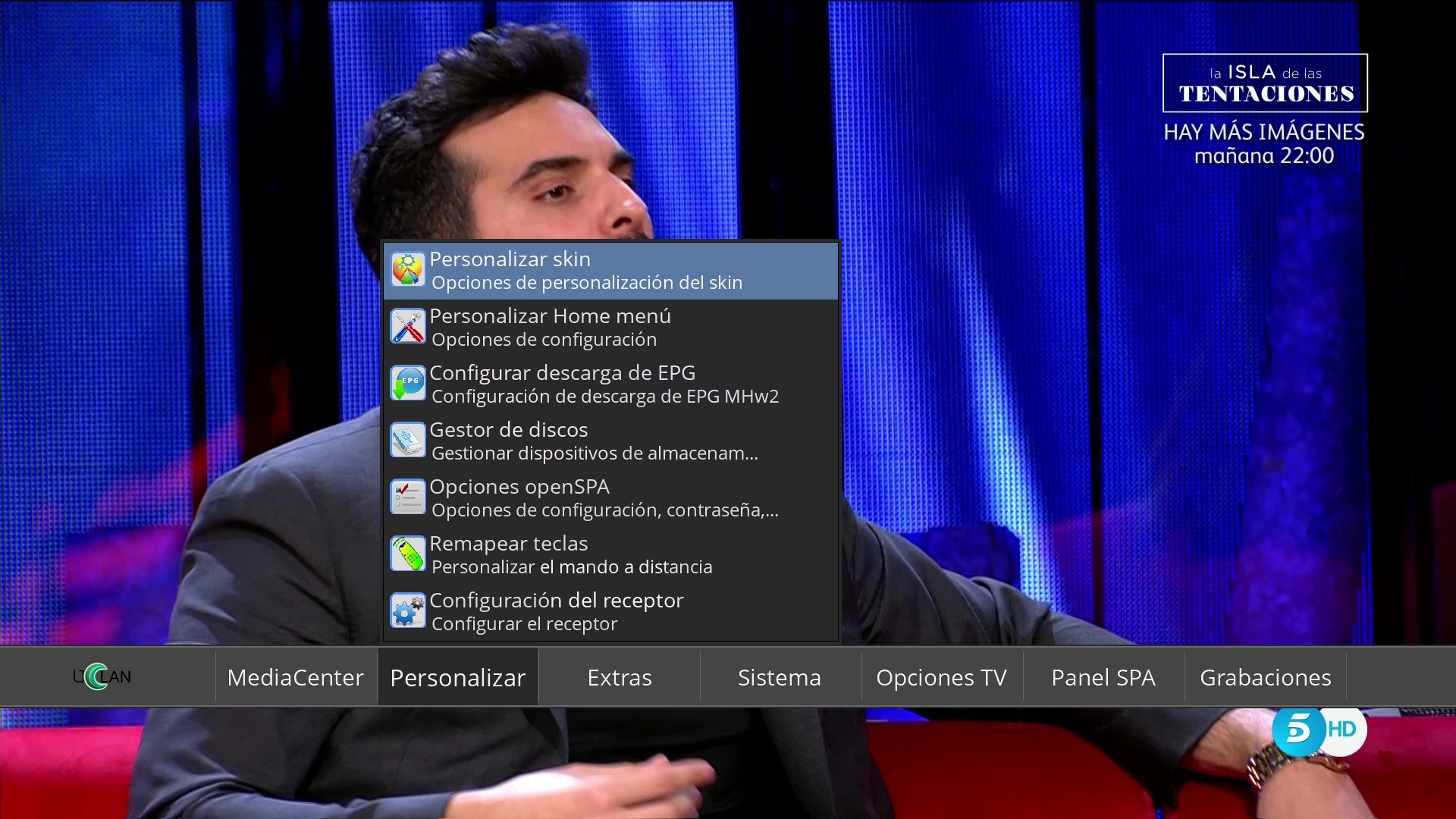This screenshot has width=1456, height=819.
Task: Click the Gestor de discos drive icon
Action: click(407, 441)
